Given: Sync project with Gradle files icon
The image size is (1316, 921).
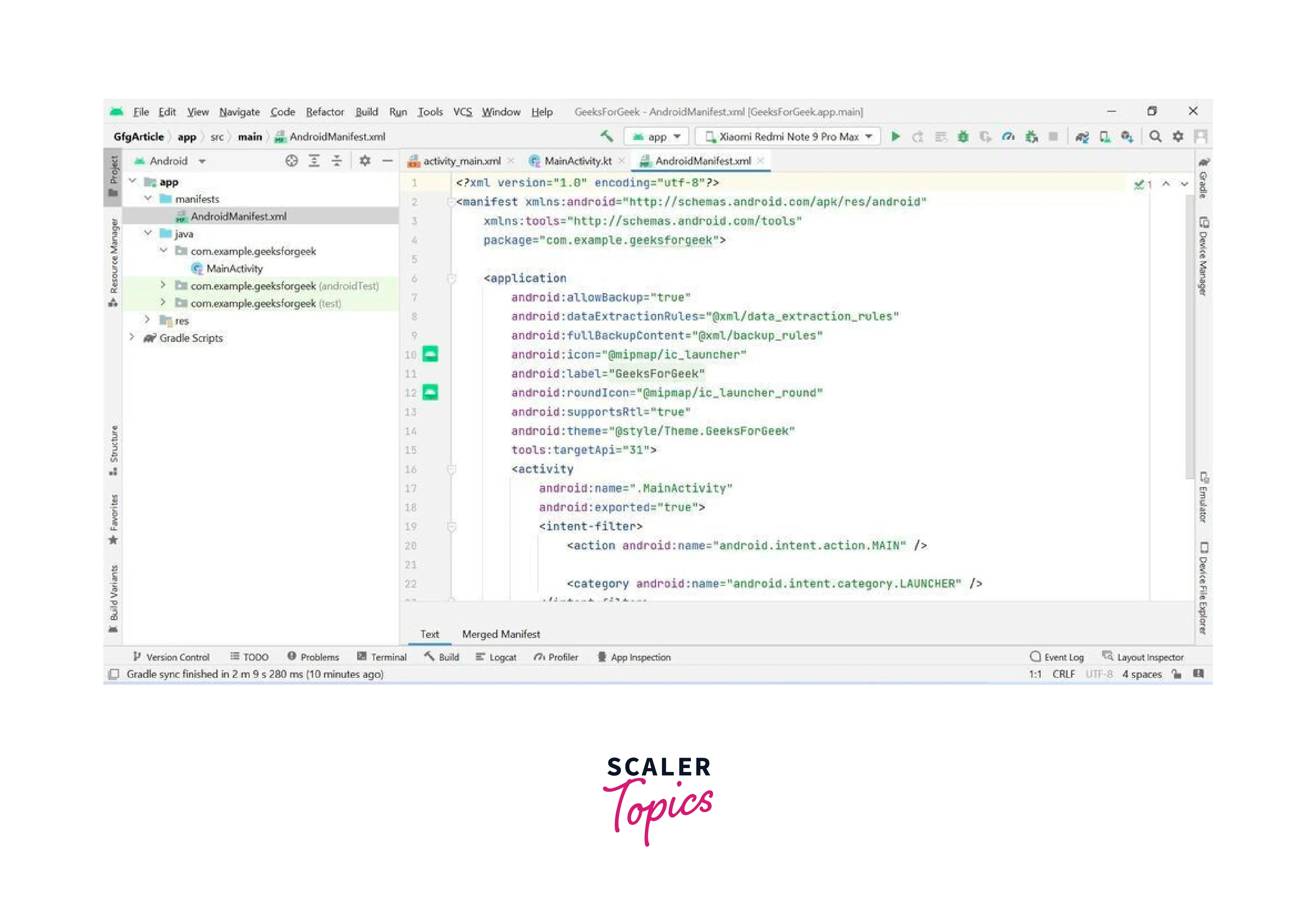Looking at the screenshot, I should 1081,136.
